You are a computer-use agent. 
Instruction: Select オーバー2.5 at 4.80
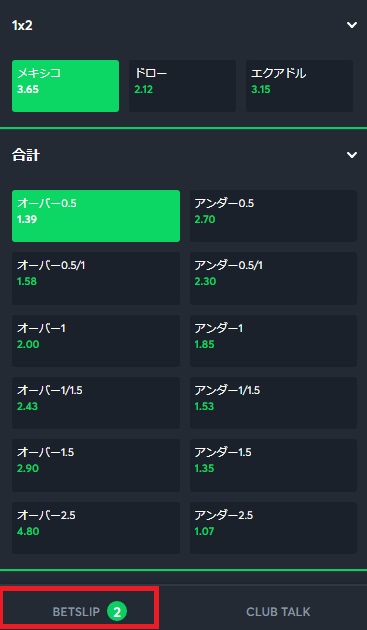[96, 528]
